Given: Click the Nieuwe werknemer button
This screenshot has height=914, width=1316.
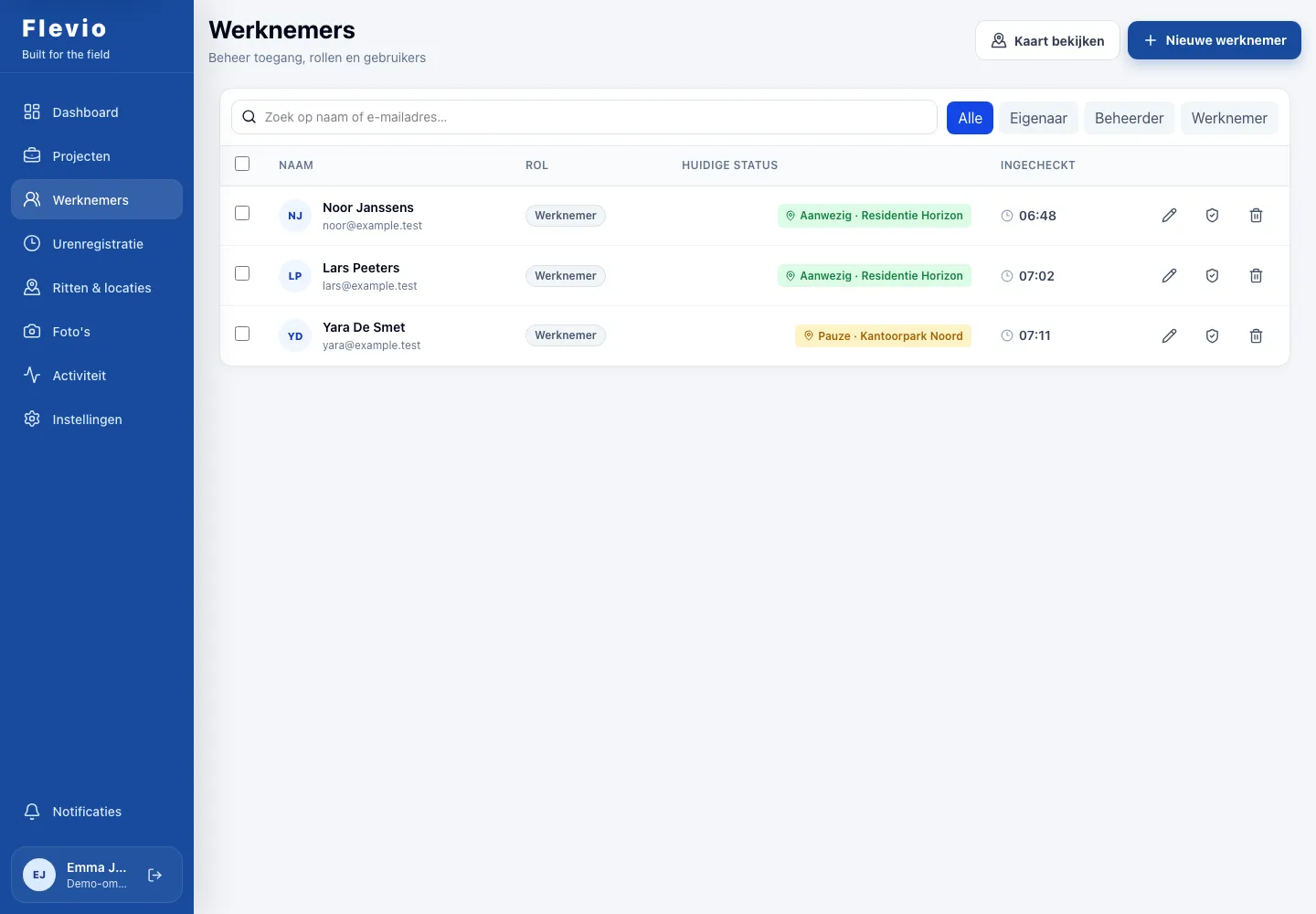Looking at the screenshot, I should [x=1215, y=40].
